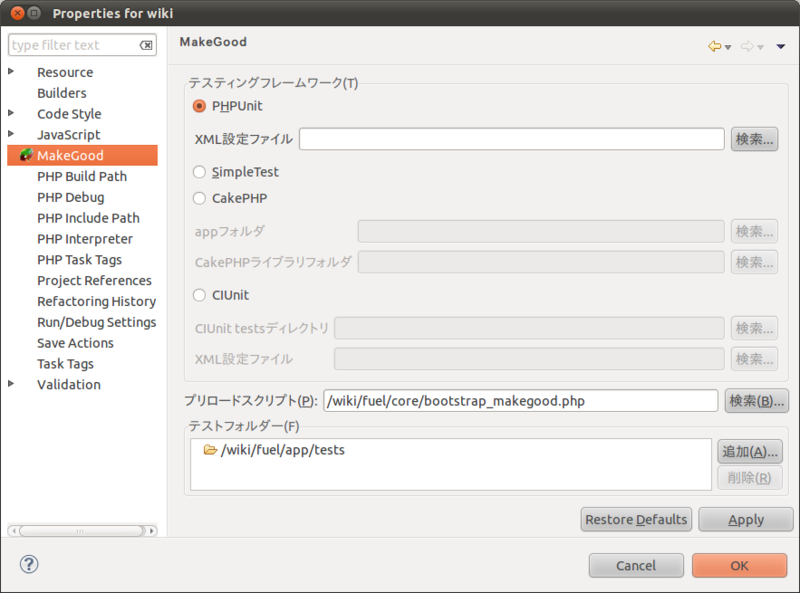Focus the プリロードスクリプト path field

(x=520, y=401)
